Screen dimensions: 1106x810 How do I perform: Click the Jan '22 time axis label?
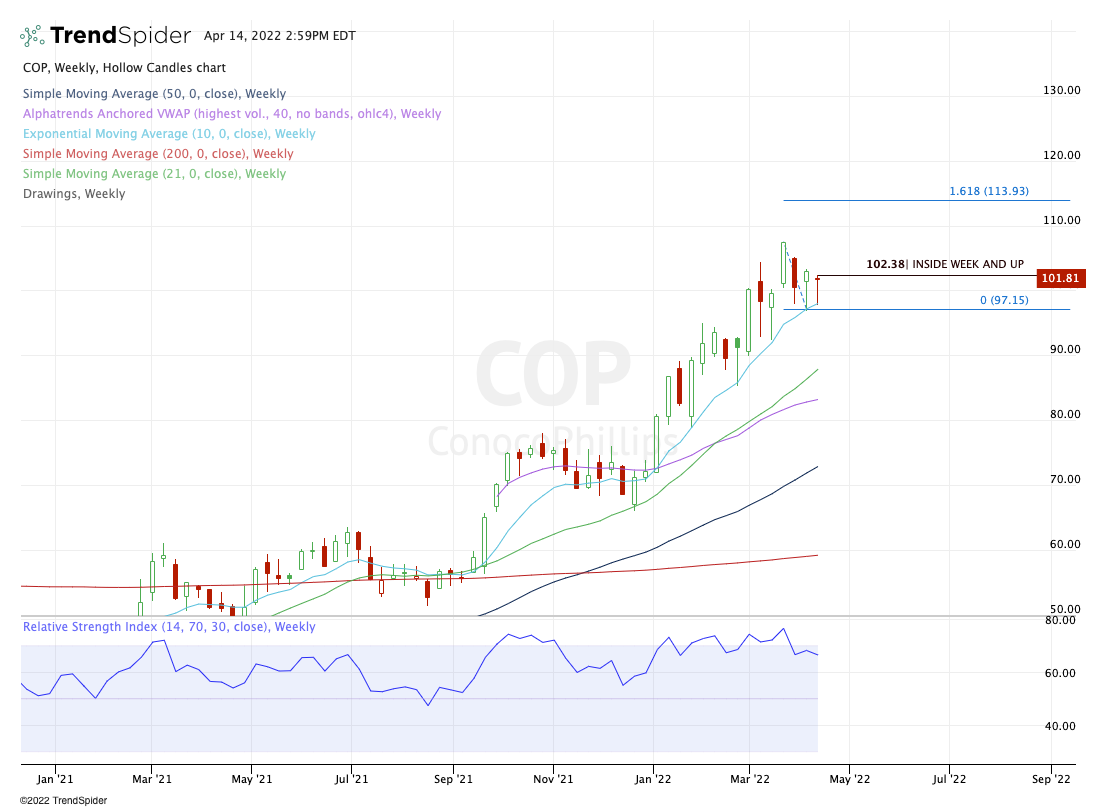pos(653,780)
